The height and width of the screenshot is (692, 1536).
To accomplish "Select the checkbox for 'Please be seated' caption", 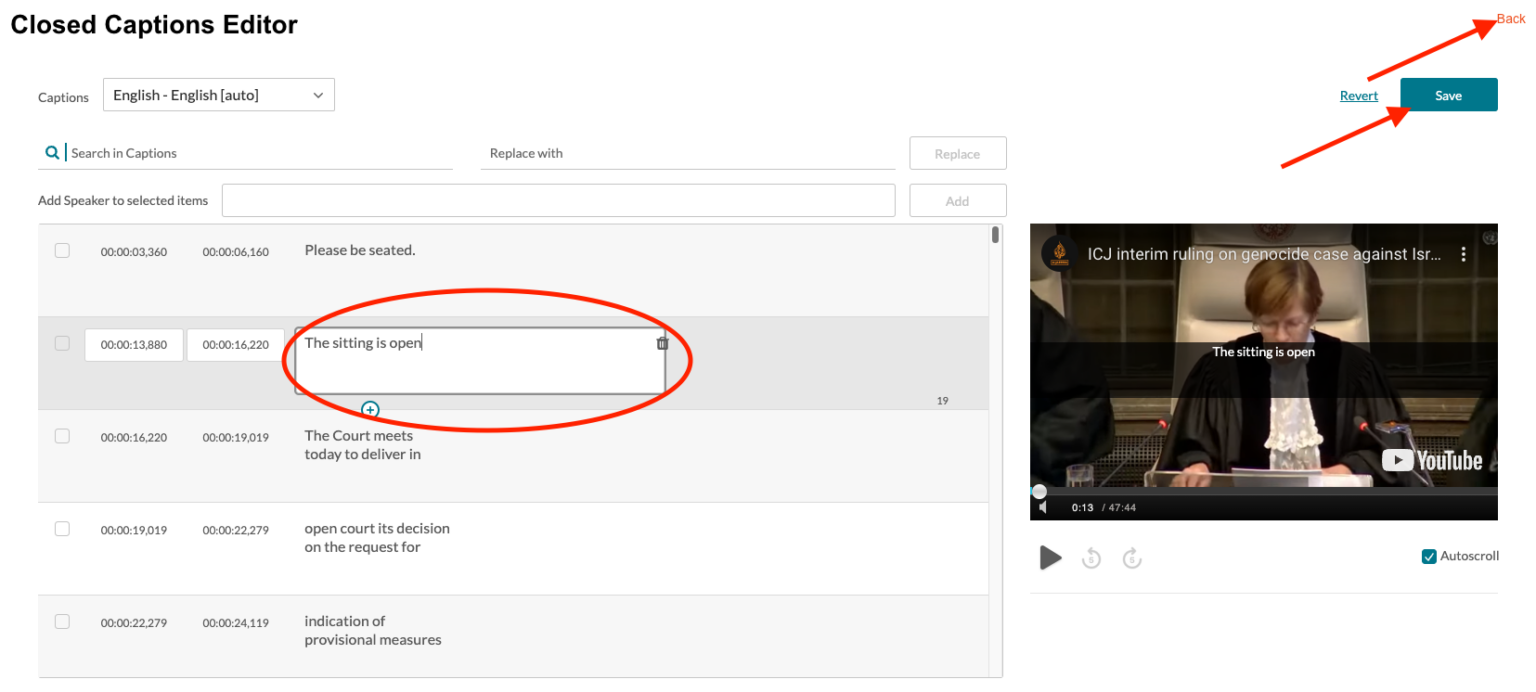I will 62,250.
